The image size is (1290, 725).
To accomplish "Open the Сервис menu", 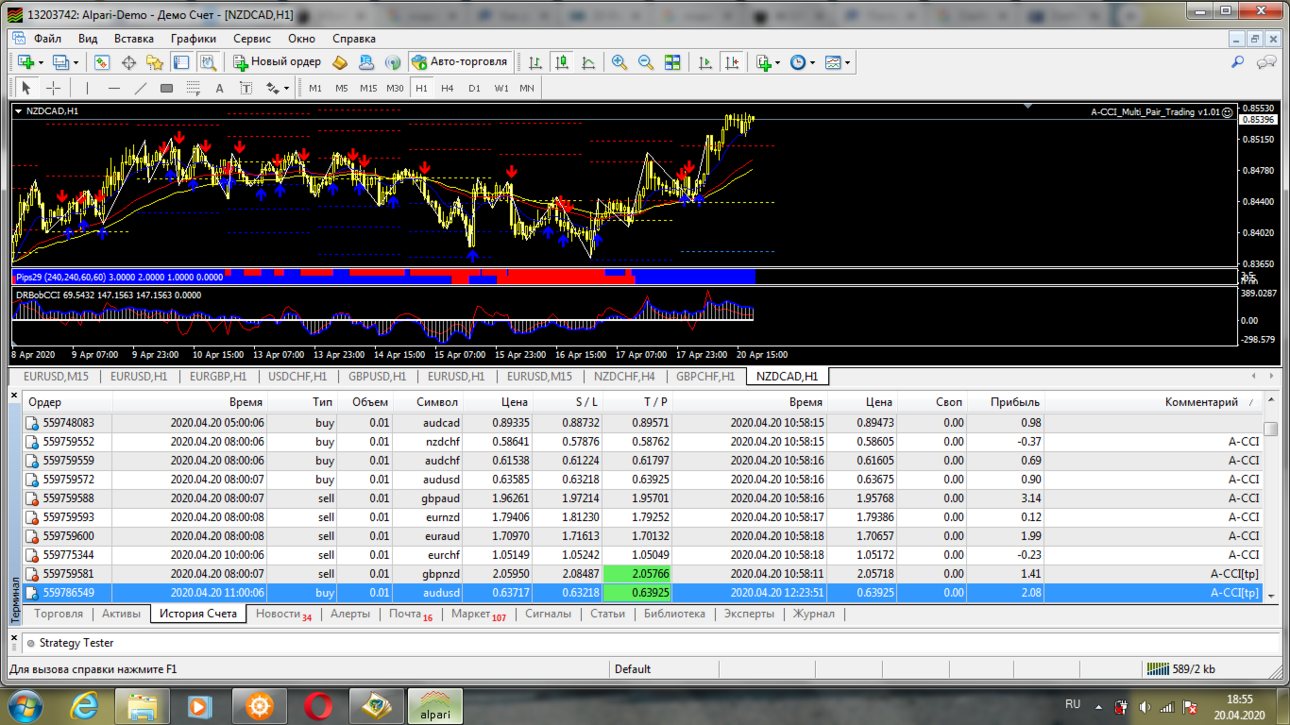I will [x=252, y=39].
